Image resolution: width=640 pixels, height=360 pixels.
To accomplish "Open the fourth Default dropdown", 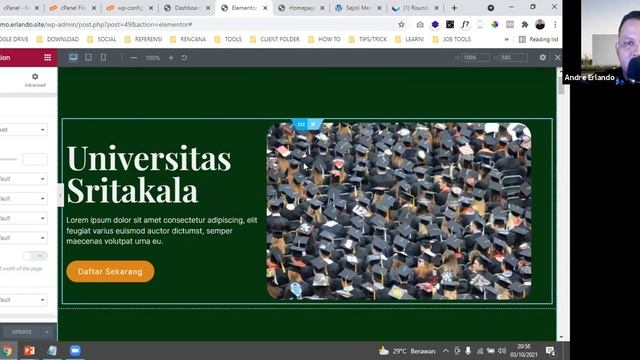I will [x=23, y=218].
